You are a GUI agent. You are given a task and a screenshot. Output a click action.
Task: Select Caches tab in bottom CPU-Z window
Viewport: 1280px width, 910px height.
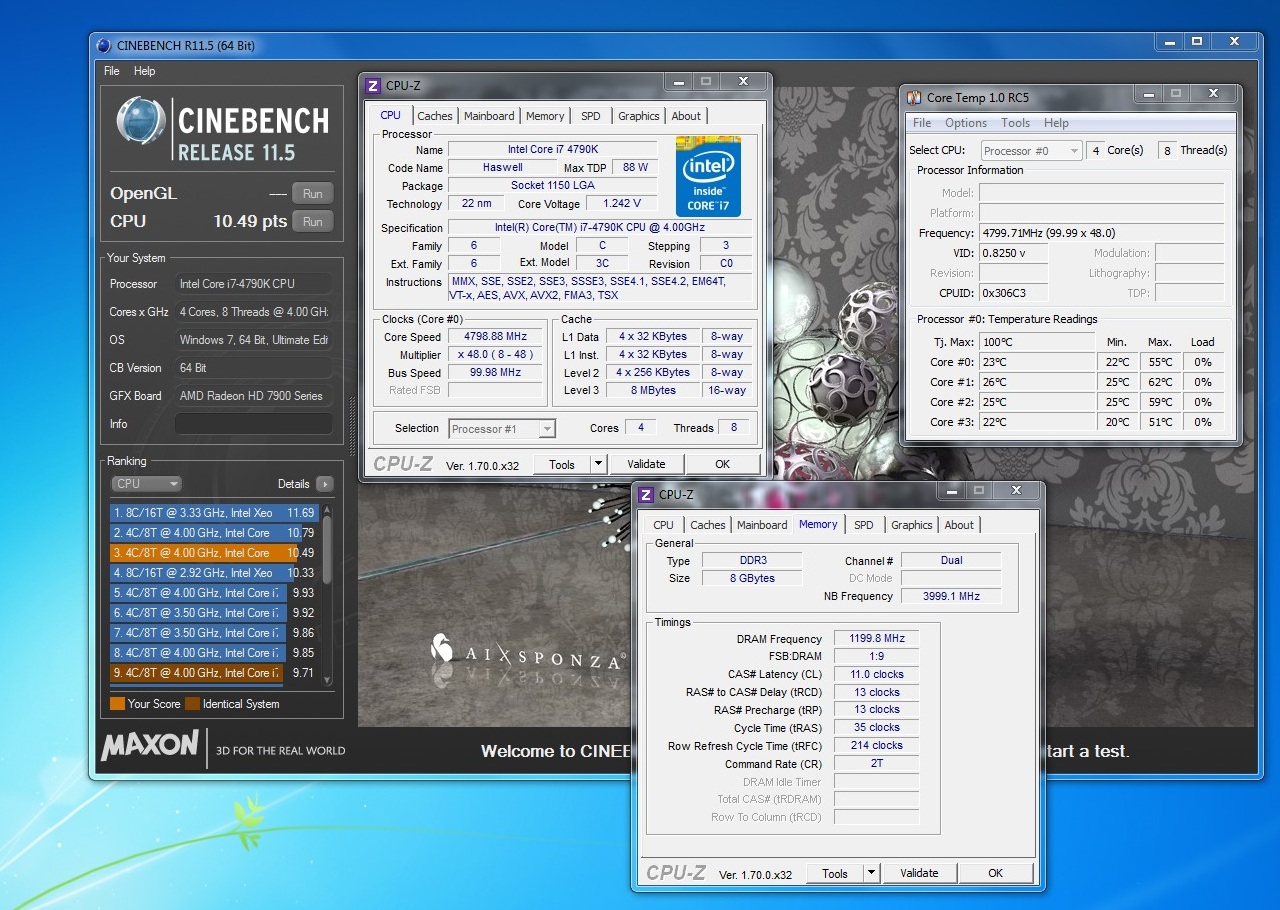pos(708,525)
